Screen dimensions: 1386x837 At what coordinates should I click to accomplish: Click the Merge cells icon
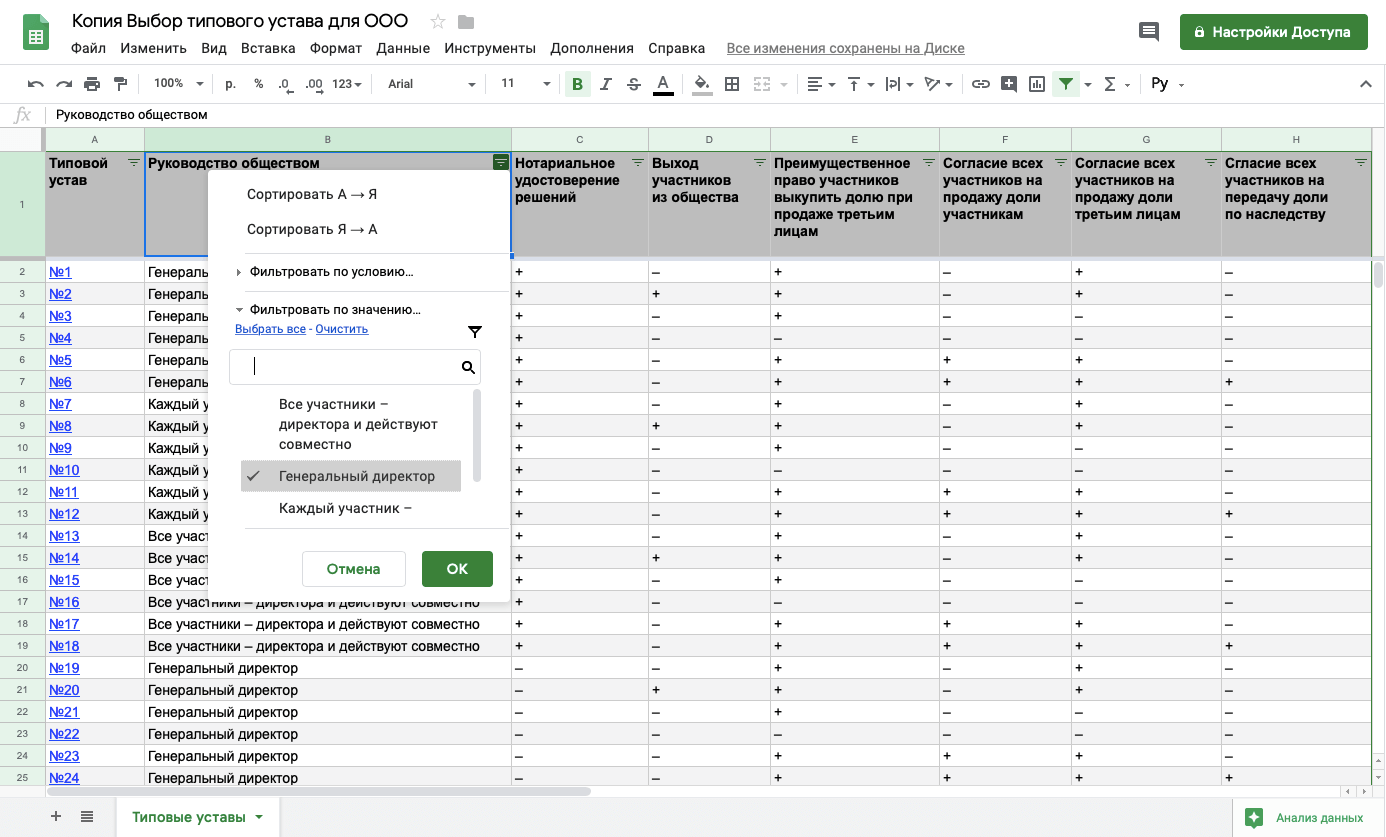[x=762, y=84]
